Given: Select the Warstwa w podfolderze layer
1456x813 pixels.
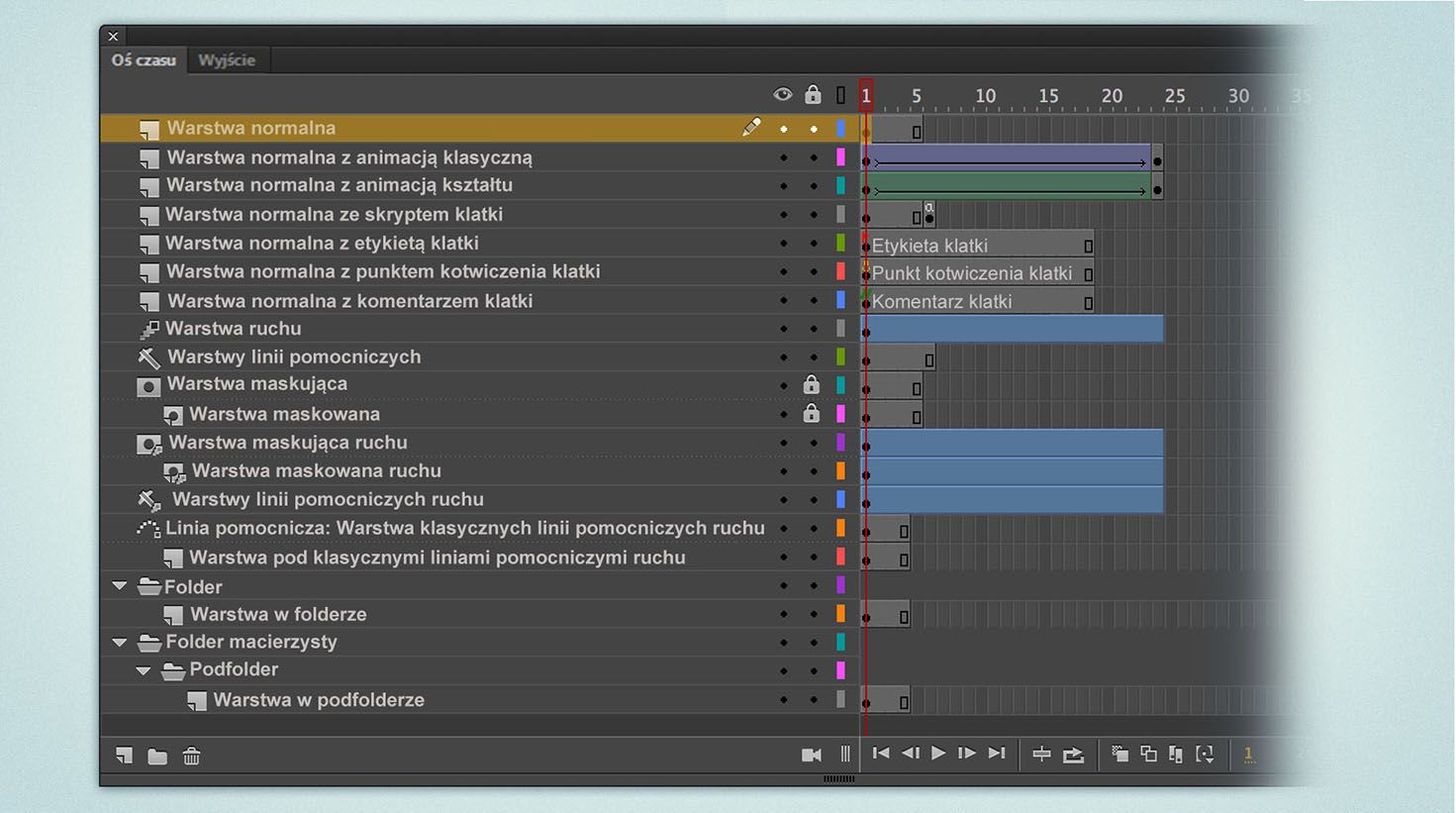Looking at the screenshot, I should [x=319, y=700].
